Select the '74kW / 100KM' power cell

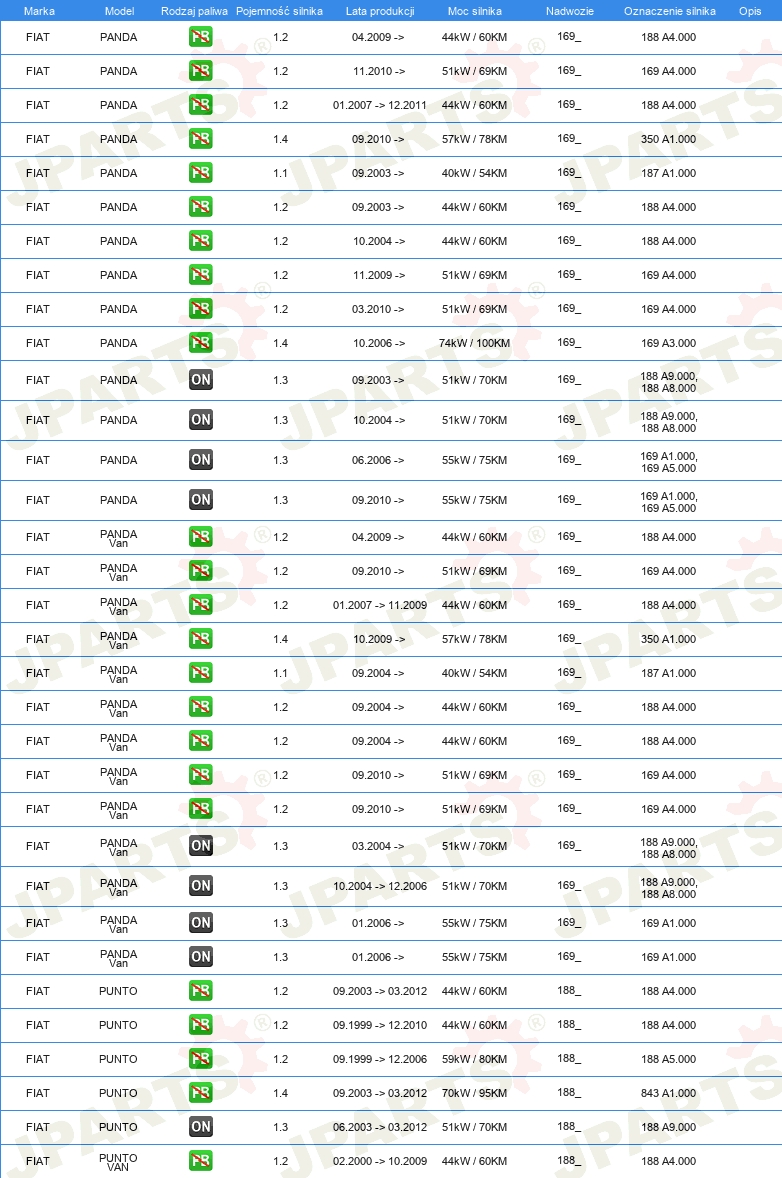coord(474,343)
